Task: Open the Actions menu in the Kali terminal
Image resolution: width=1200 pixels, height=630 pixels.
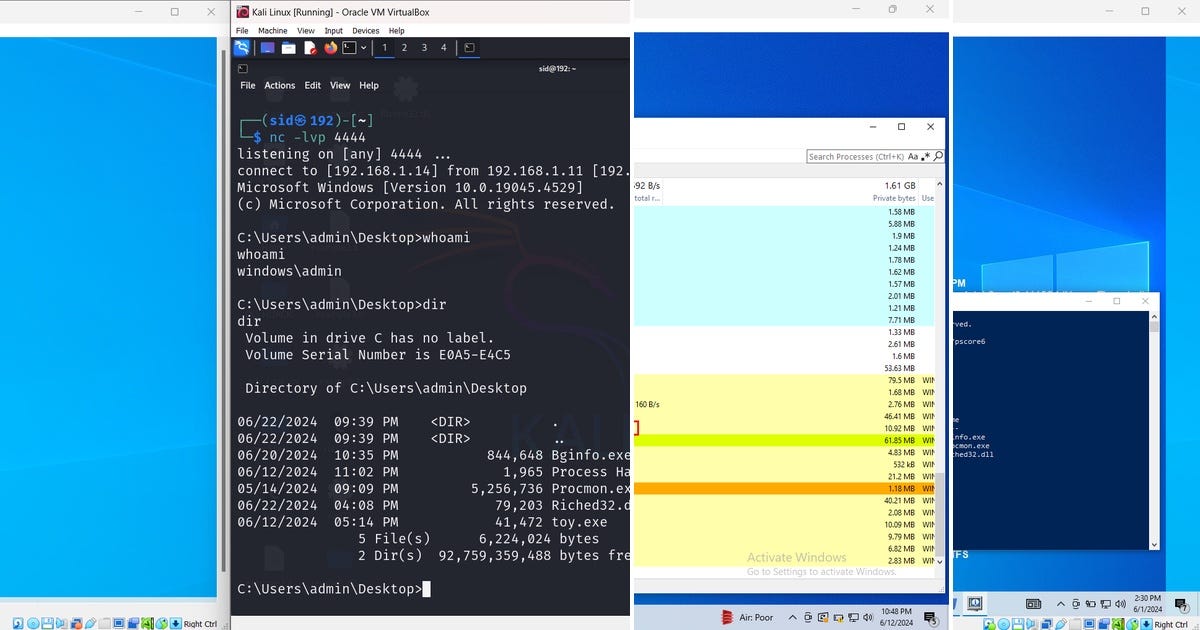Action: tap(279, 85)
